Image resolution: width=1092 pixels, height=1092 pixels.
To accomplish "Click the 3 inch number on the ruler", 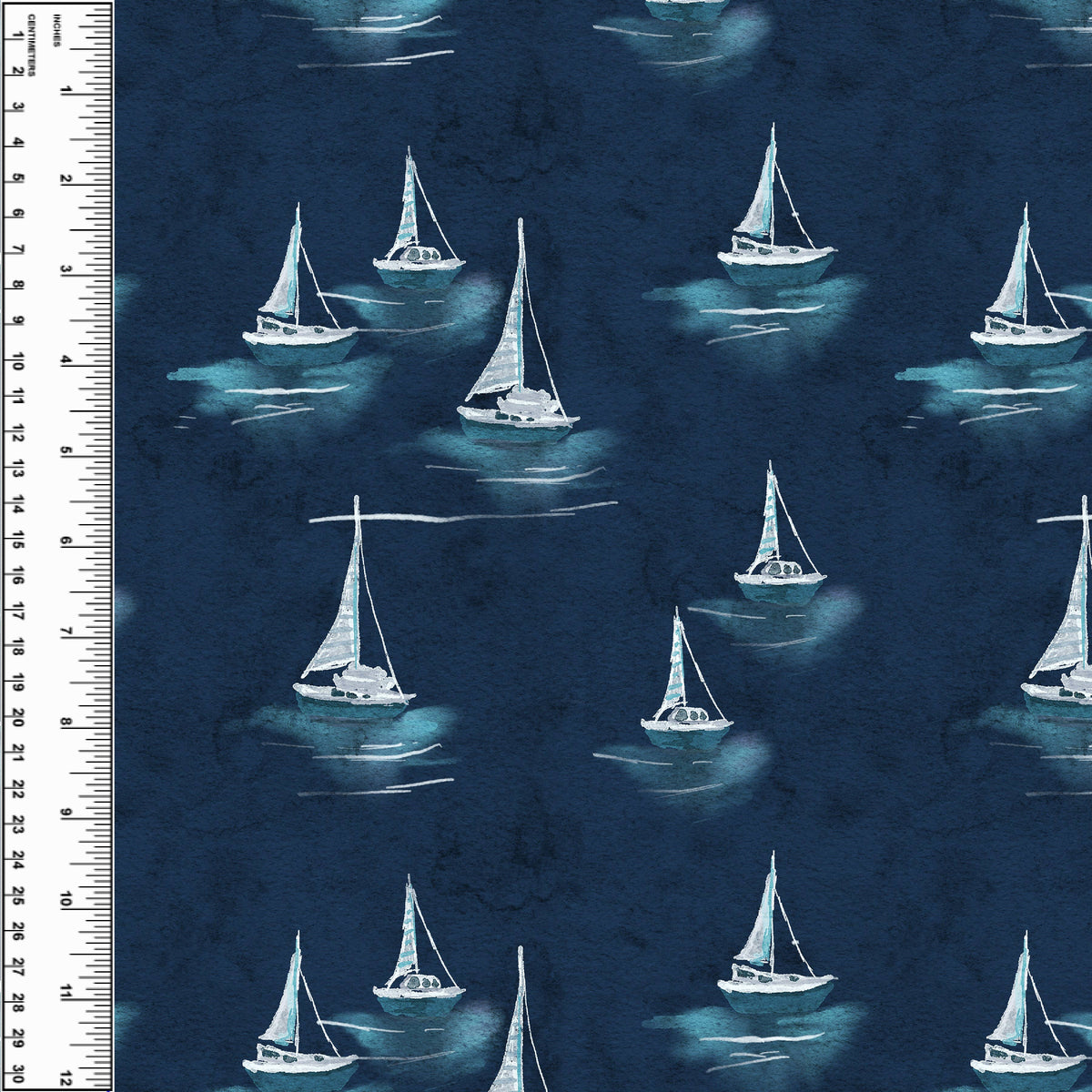I will [x=66, y=270].
